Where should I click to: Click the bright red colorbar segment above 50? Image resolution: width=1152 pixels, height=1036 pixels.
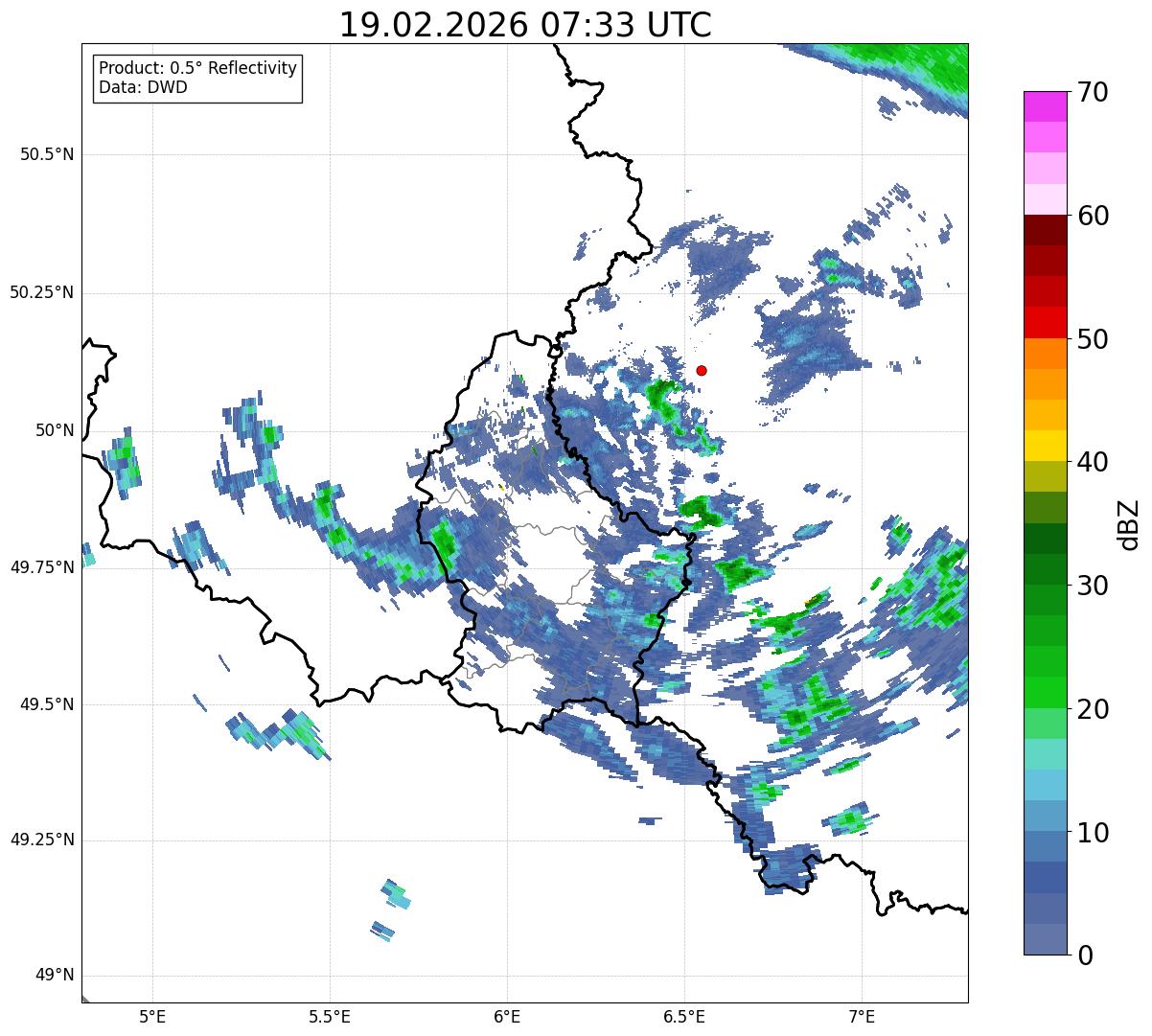pyautogui.click(x=1045, y=323)
